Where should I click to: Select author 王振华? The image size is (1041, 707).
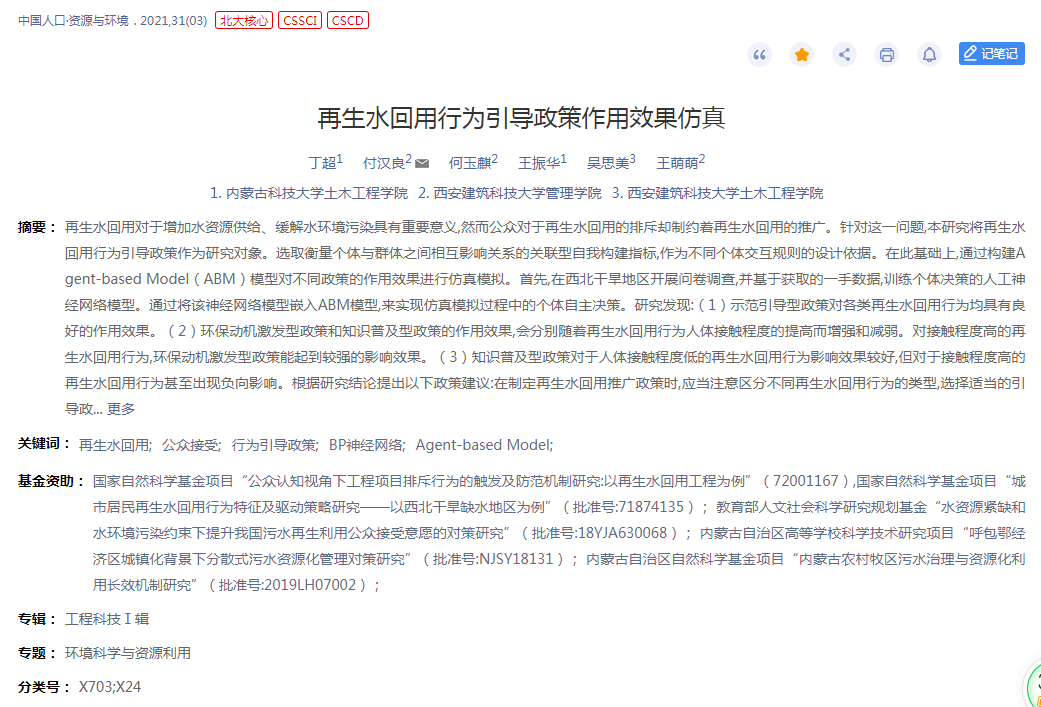coord(538,162)
